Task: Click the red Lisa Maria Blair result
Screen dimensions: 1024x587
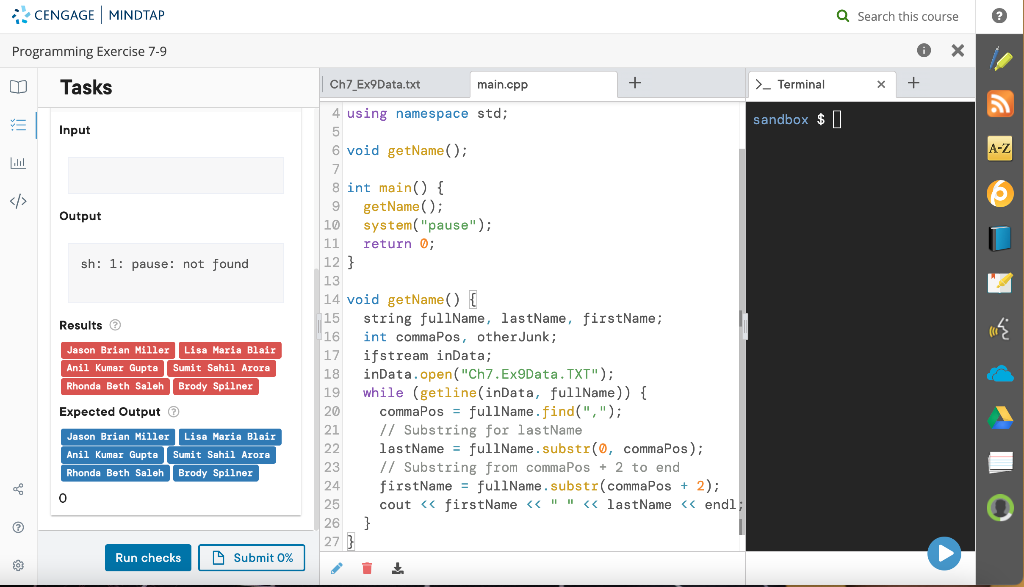Action: pyautogui.click(x=230, y=350)
